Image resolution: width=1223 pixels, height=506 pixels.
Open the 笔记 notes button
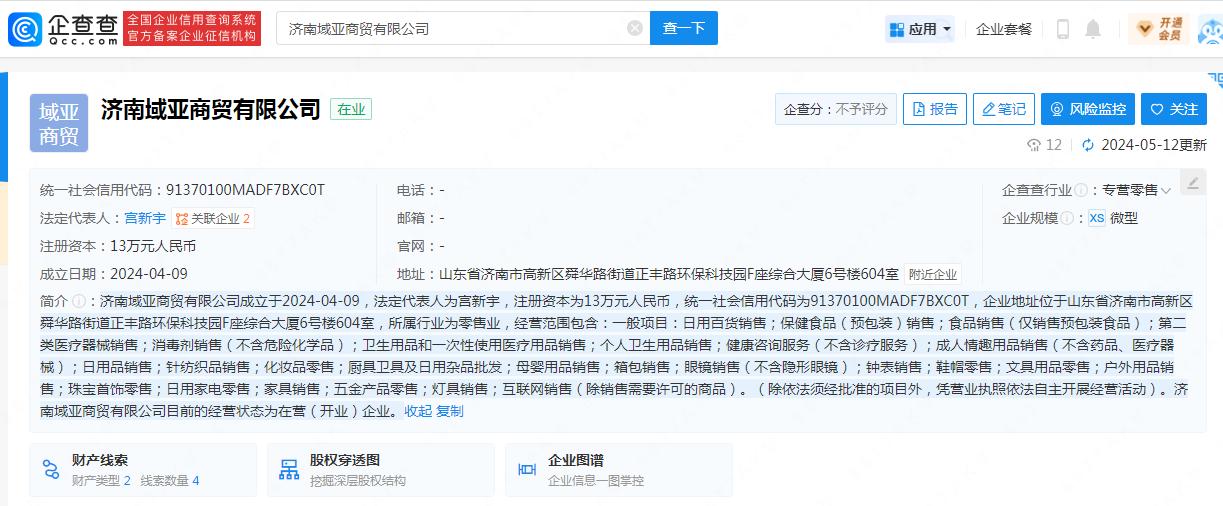[1003, 109]
